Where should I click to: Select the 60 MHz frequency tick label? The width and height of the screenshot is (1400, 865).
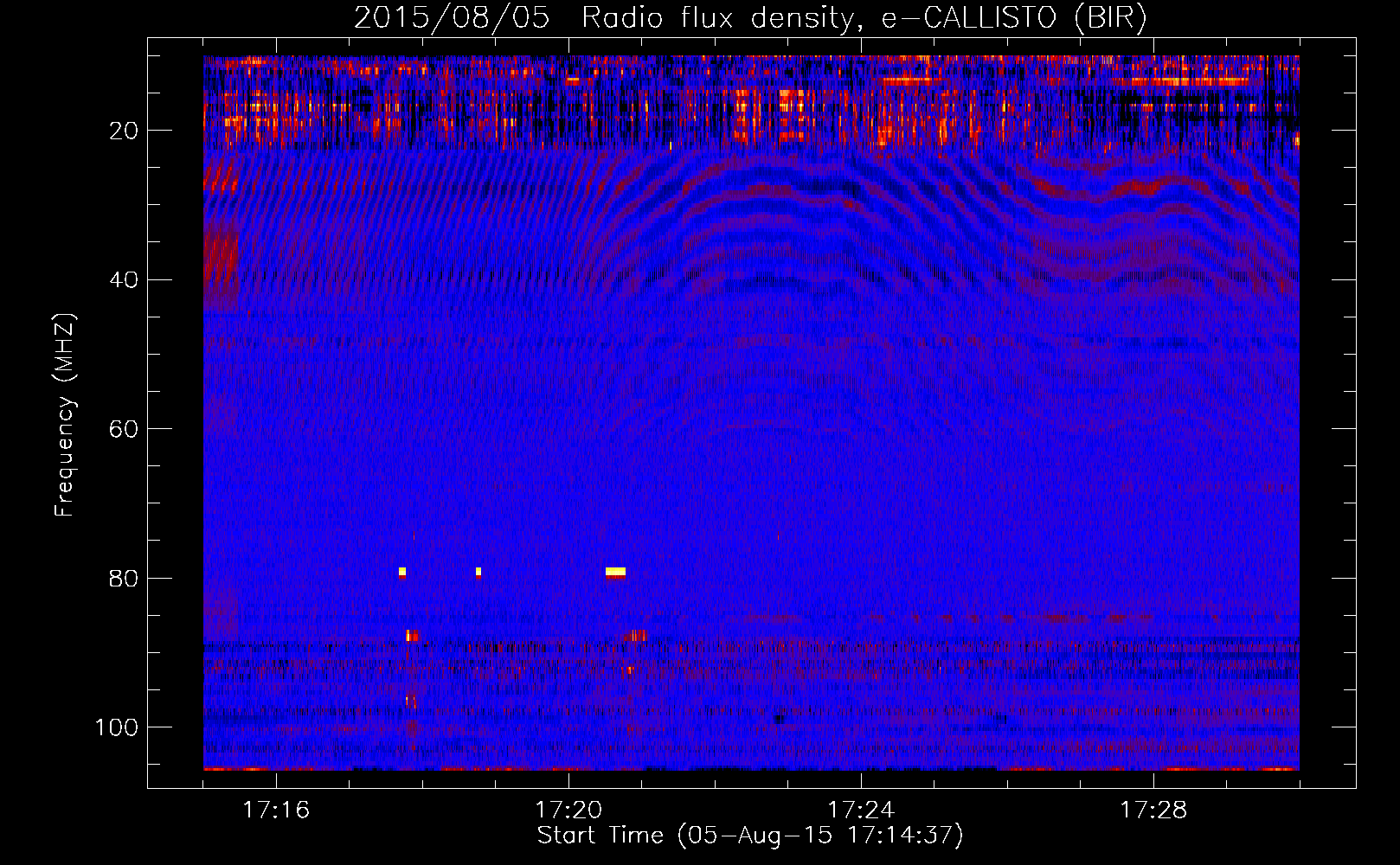pyautogui.click(x=124, y=429)
